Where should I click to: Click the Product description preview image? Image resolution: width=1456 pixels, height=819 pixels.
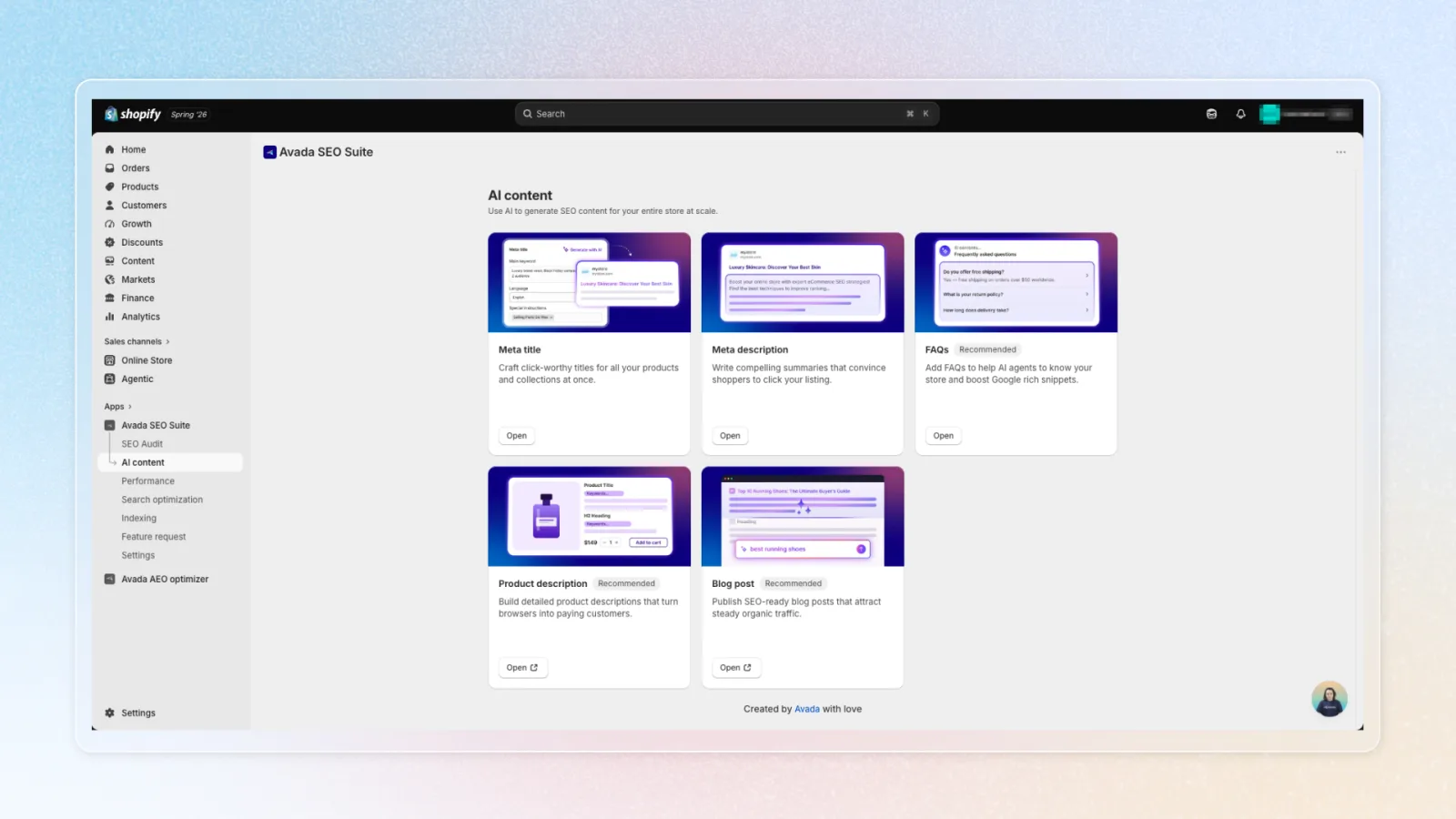(x=589, y=516)
